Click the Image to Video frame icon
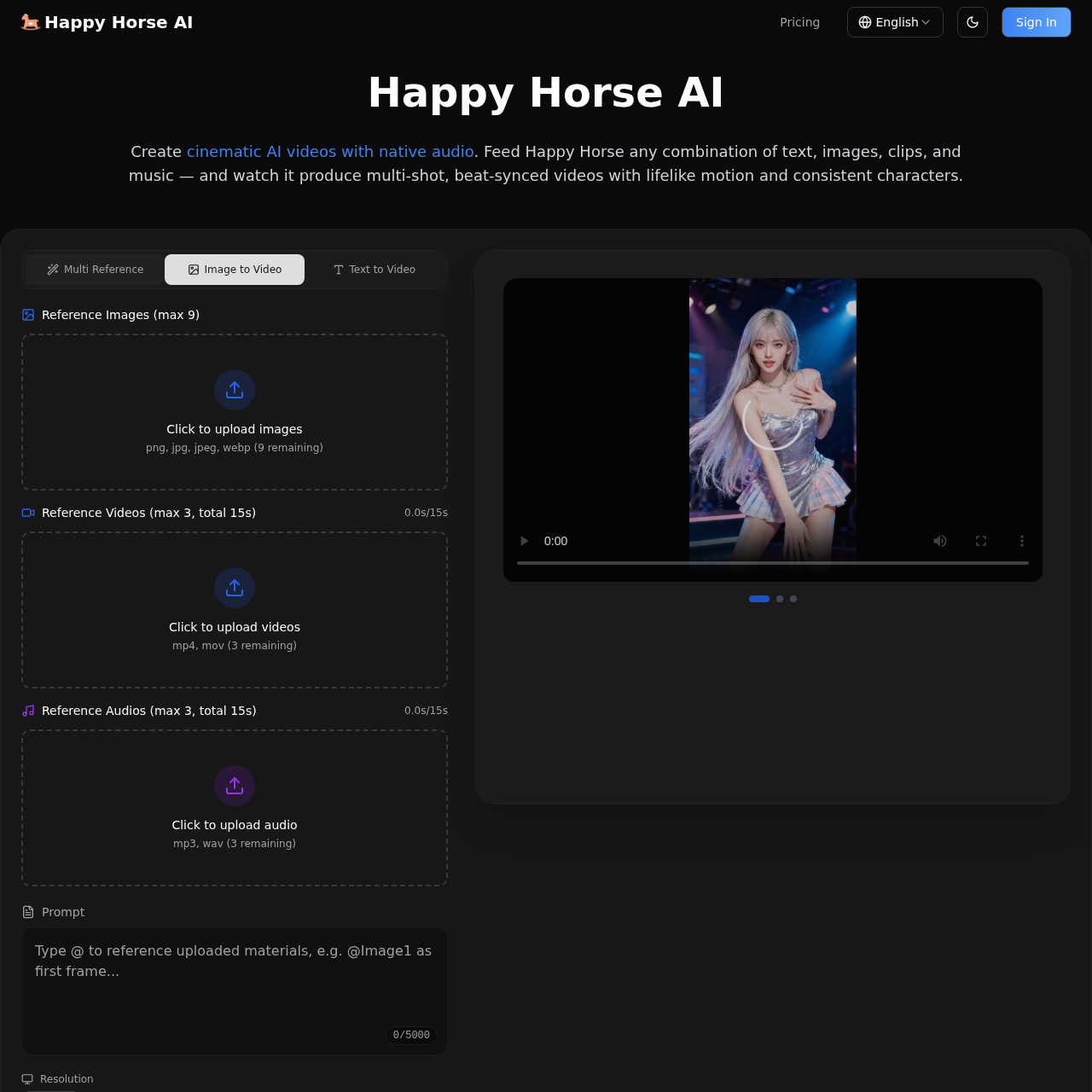 [x=192, y=270]
